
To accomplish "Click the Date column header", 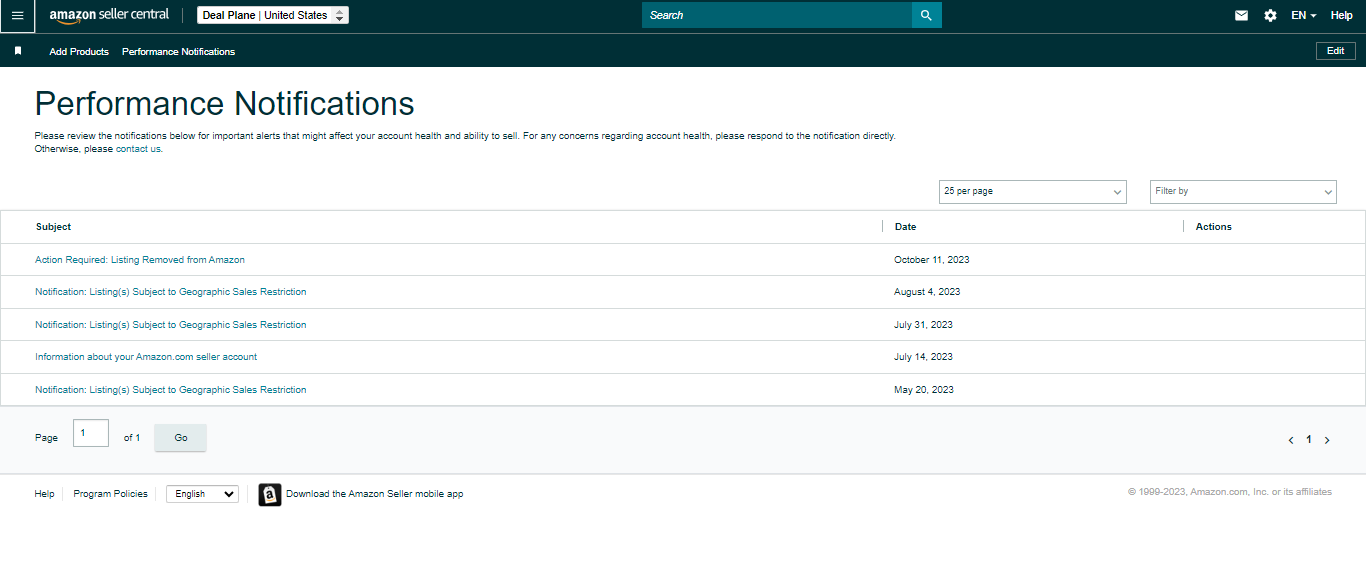I will 905,227.
